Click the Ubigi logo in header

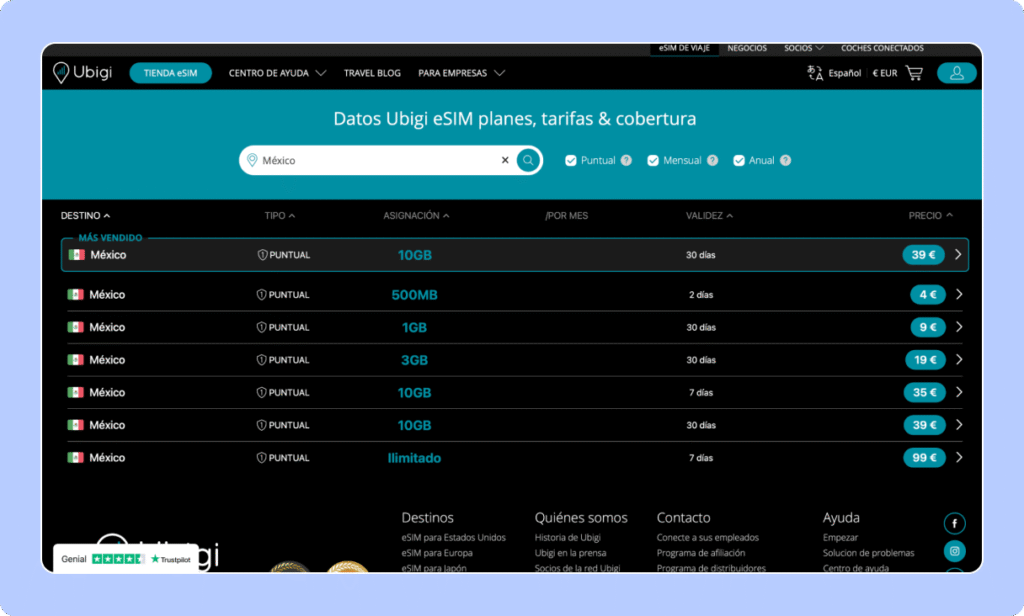point(83,73)
